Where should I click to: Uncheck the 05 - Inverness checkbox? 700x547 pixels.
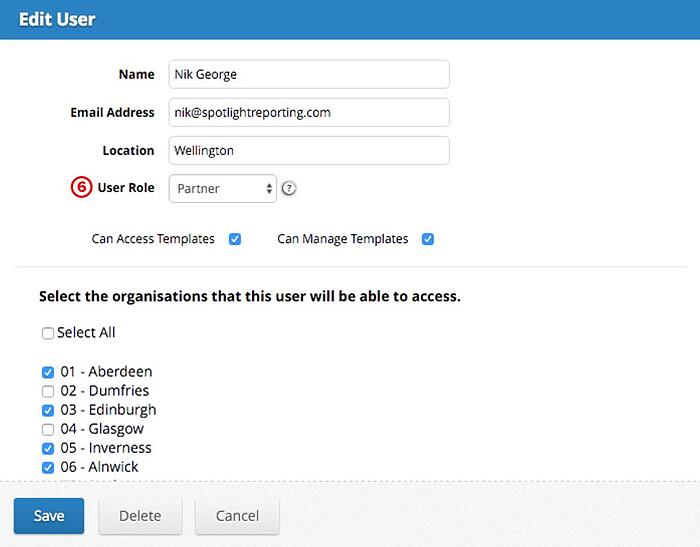48,448
